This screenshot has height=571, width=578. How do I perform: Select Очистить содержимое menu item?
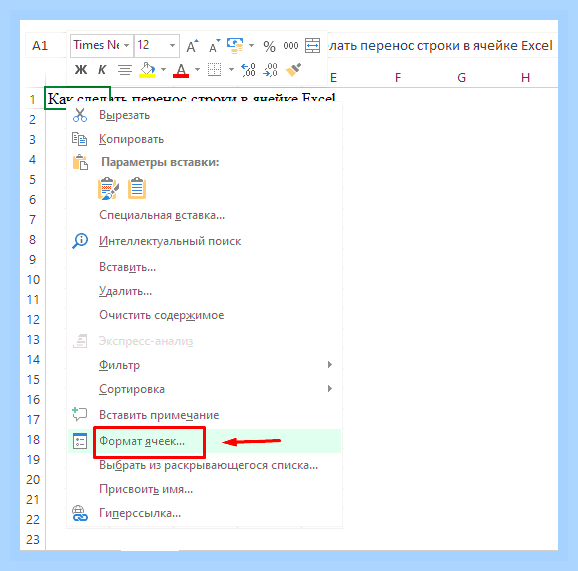(205, 315)
